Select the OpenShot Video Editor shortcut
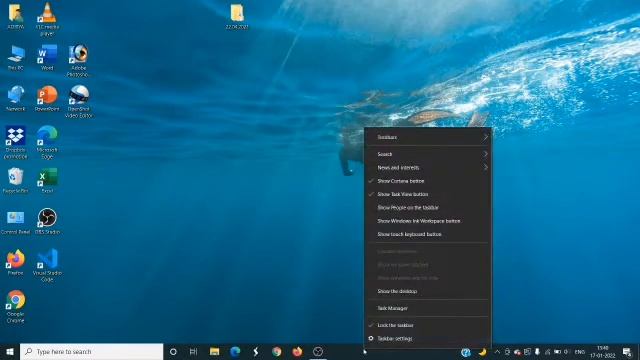This screenshot has height=360, width=640. point(78,102)
